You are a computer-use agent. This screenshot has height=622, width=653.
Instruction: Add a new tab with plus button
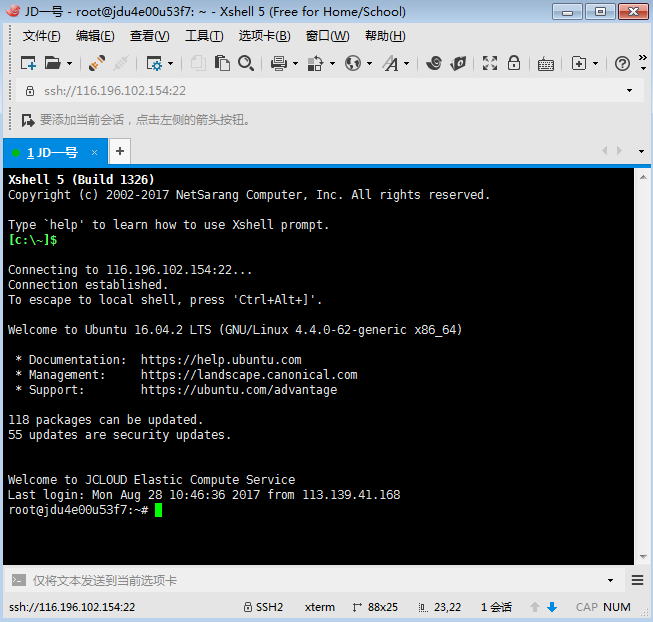point(120,151)
